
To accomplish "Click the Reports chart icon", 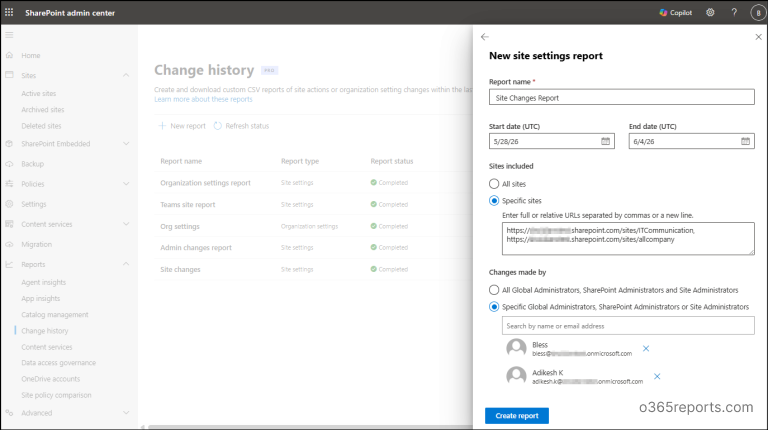I will pyautogui.click(x=9, y=264).
